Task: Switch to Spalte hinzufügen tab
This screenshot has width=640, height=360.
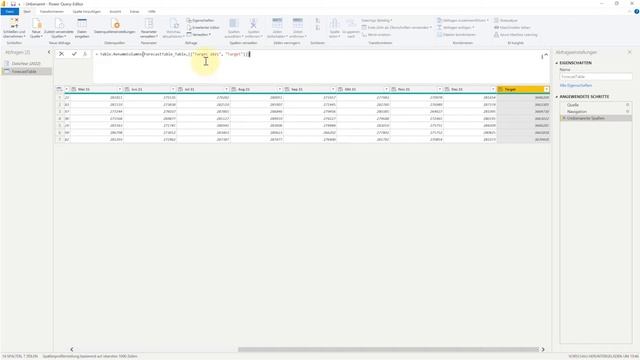Action: click(x=87, y=11)
